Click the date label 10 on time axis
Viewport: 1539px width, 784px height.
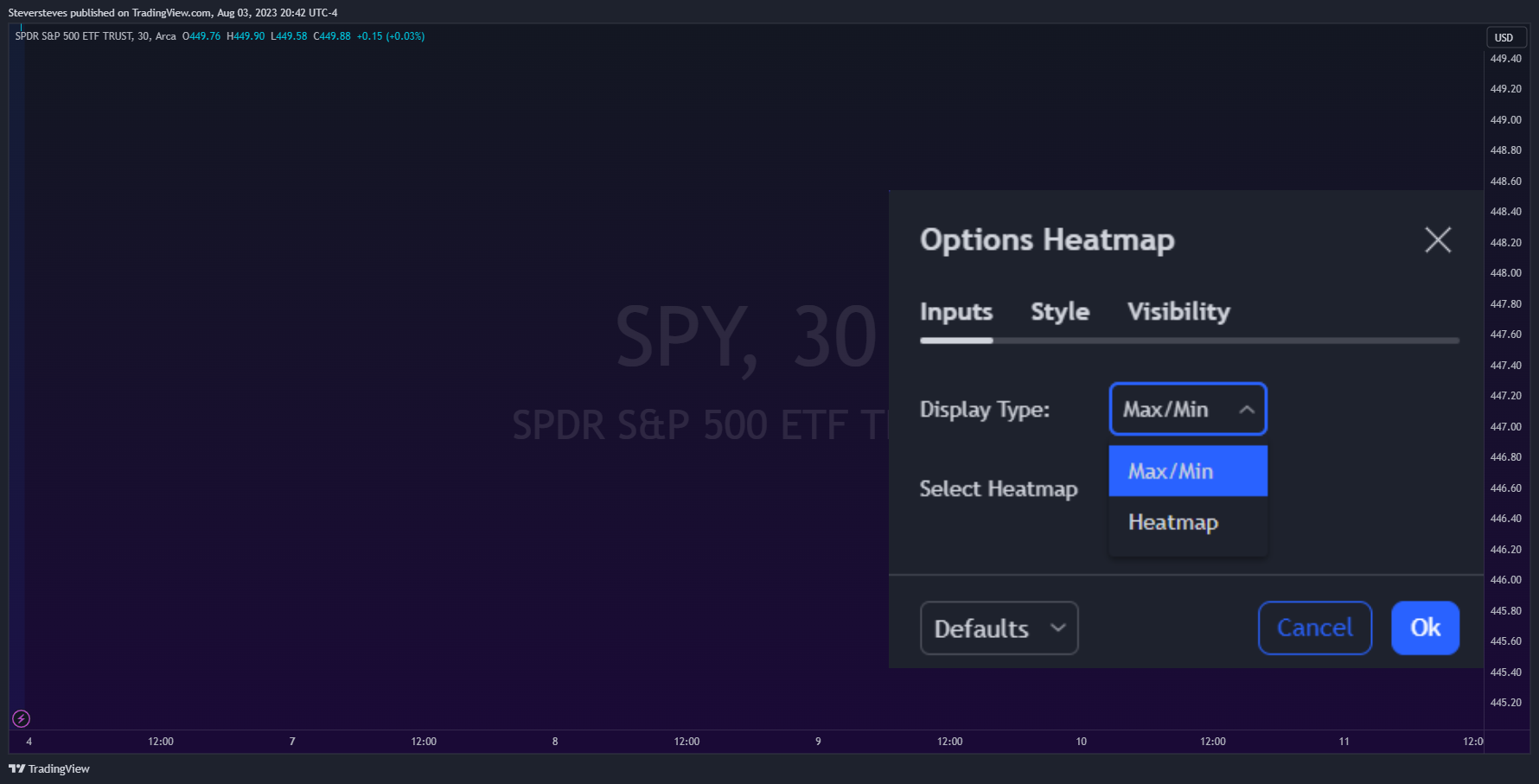pyautogui.click(x=1081, y=742)
